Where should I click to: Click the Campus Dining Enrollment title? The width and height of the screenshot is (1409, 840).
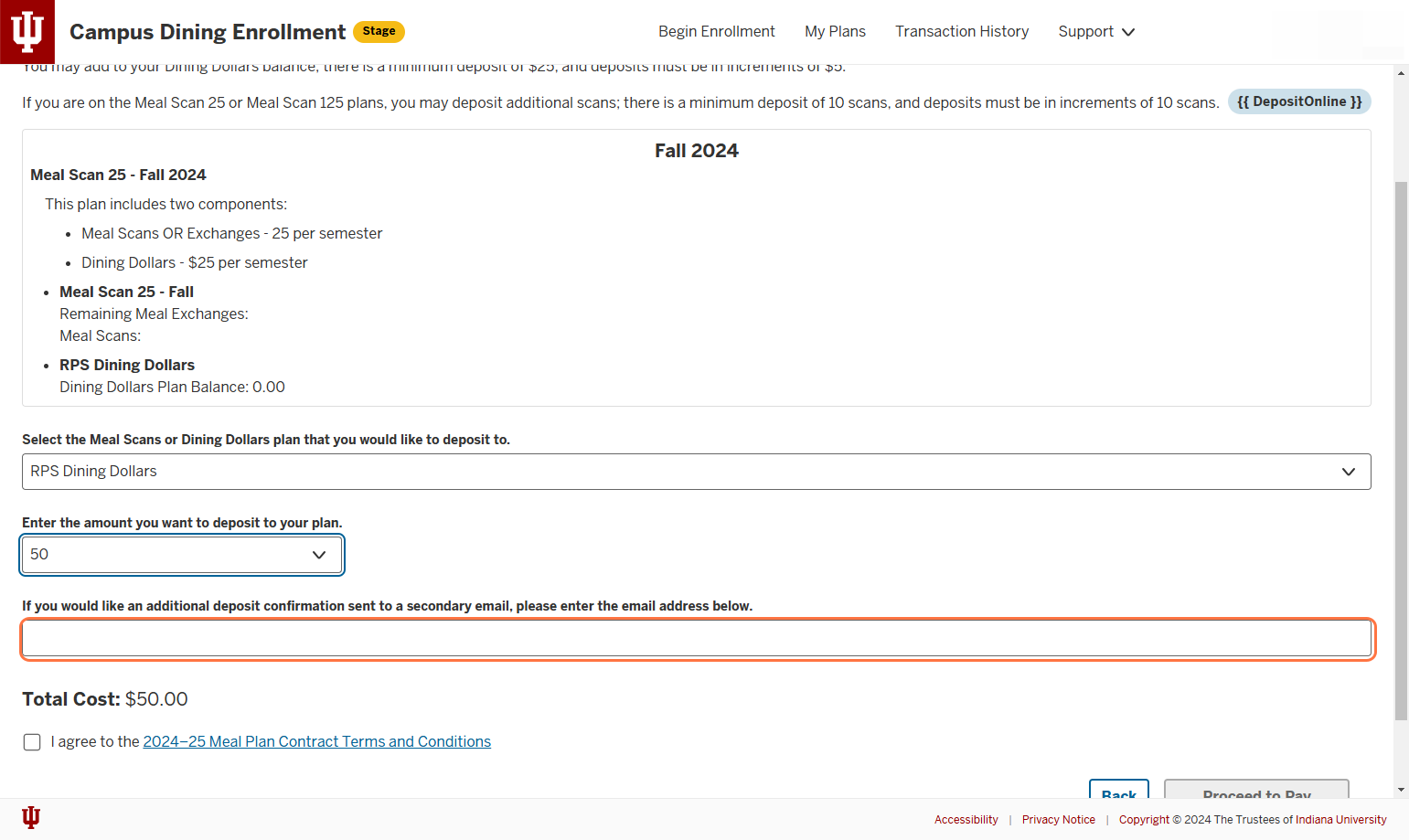click(x=208, y=32)
